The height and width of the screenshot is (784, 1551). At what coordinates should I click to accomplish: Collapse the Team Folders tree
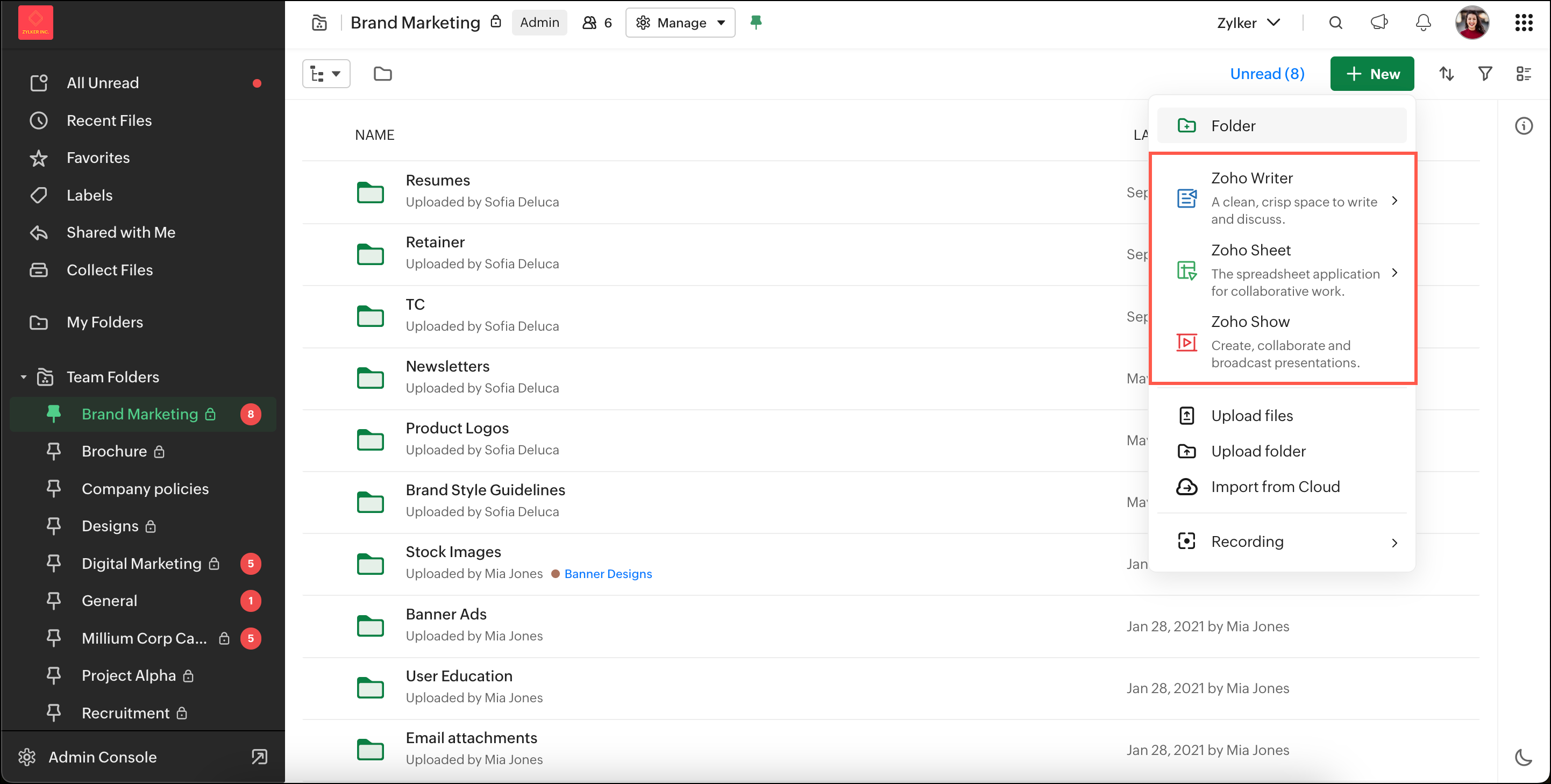click(24, 377)
